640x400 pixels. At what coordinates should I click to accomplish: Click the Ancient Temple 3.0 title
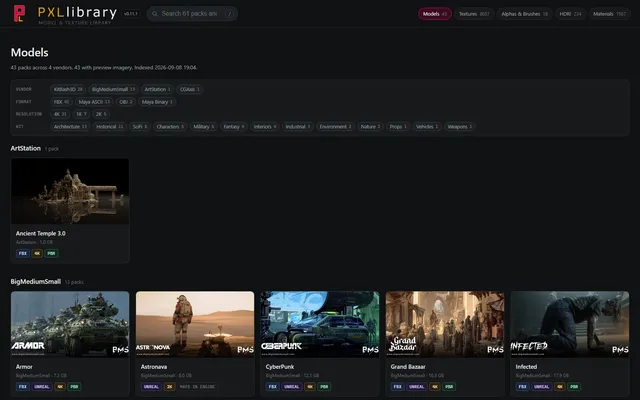pos(40,233)
